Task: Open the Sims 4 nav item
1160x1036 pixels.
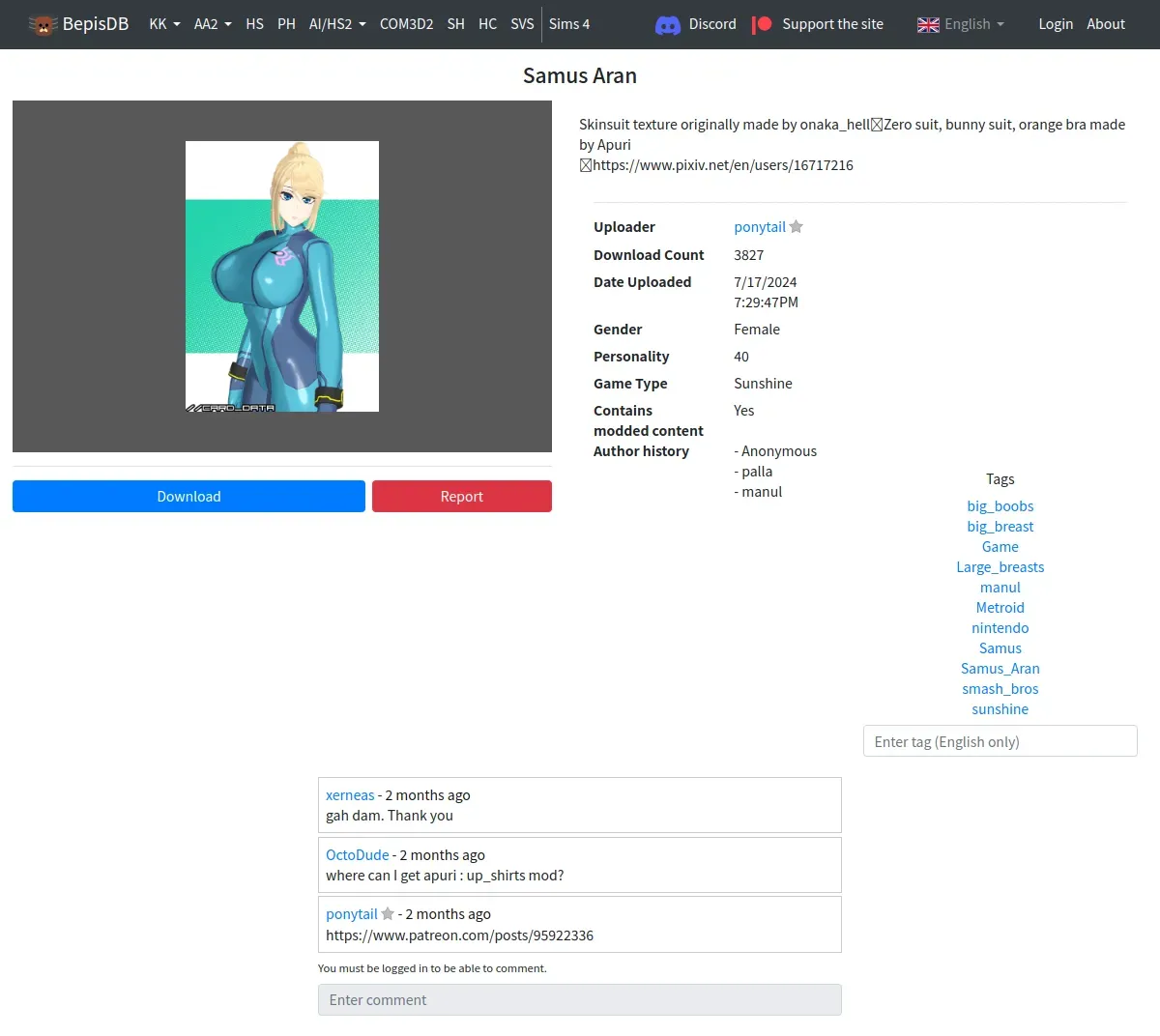Action: click(568, 24)
